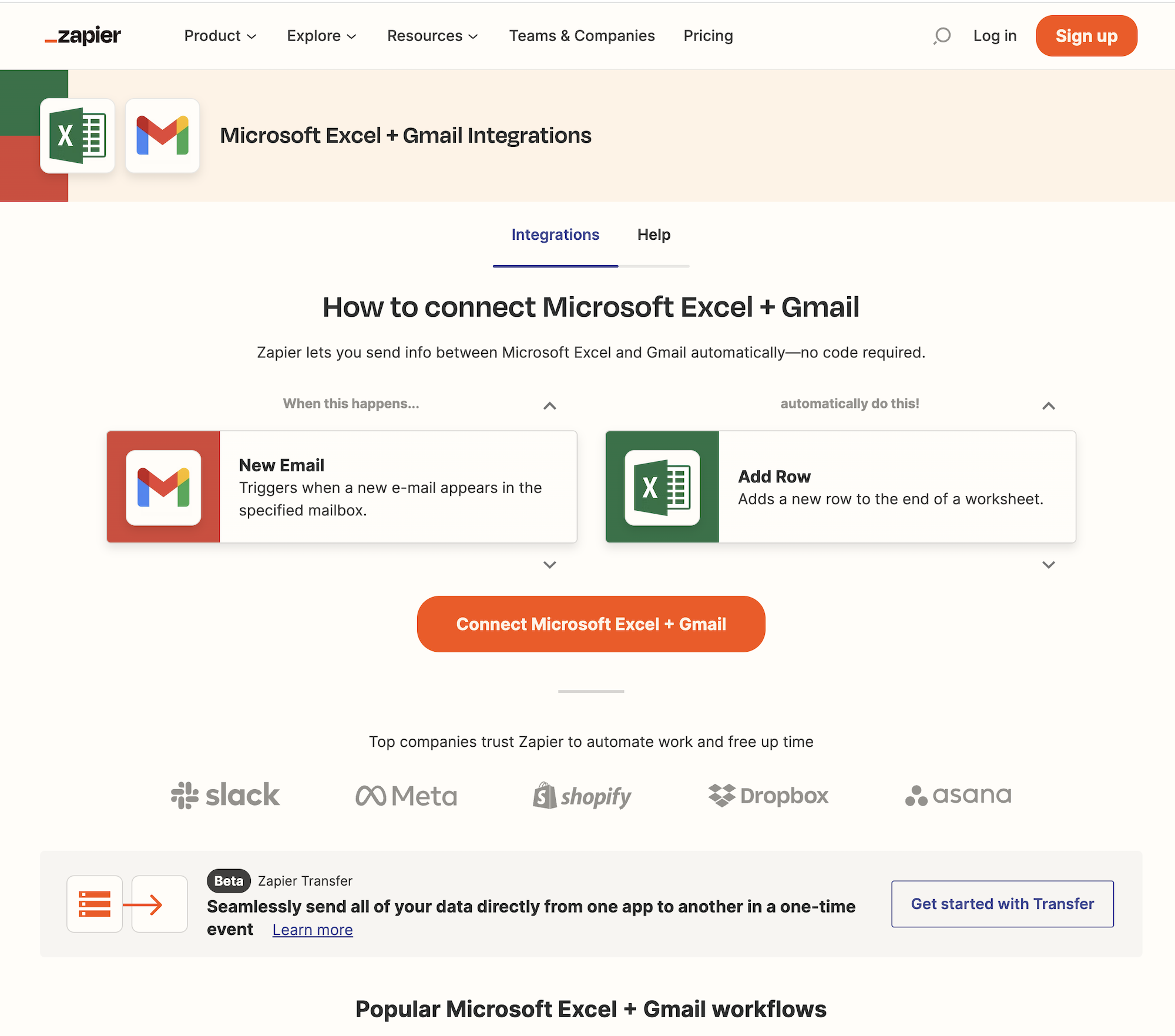Show next trigger with down chevron

pyautogui.click(x=550, y=565)
